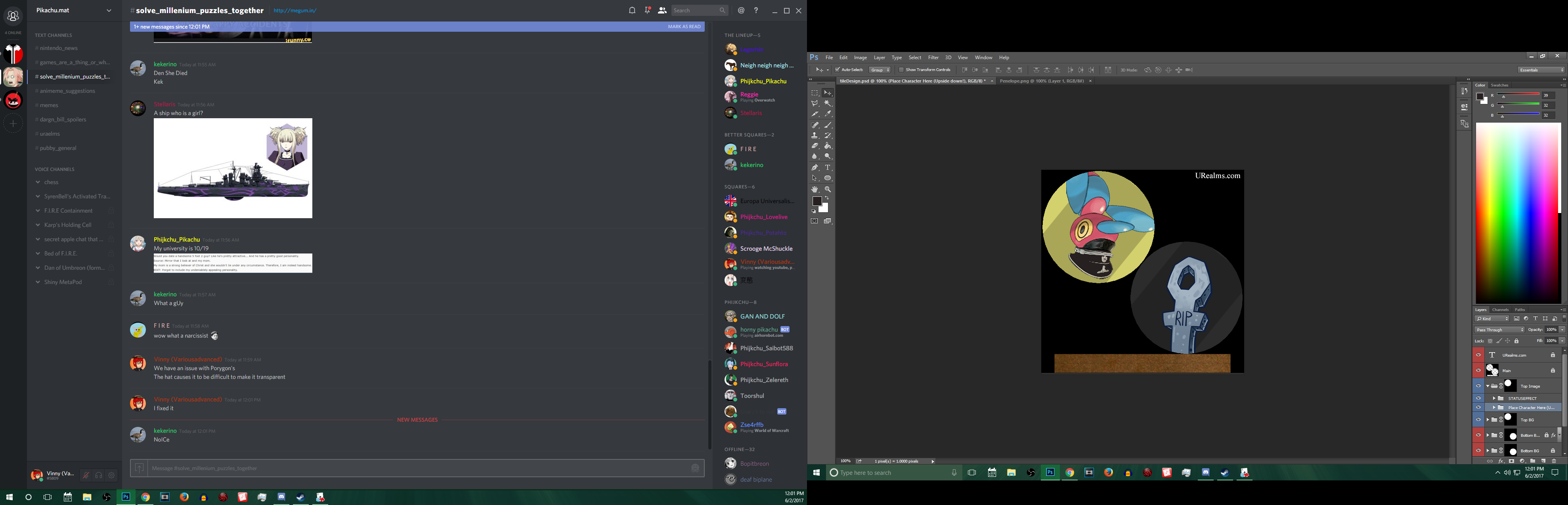Expand the STATUSEFFECT layer group
Screen dimensions: 1568x505
(1494, 398)
